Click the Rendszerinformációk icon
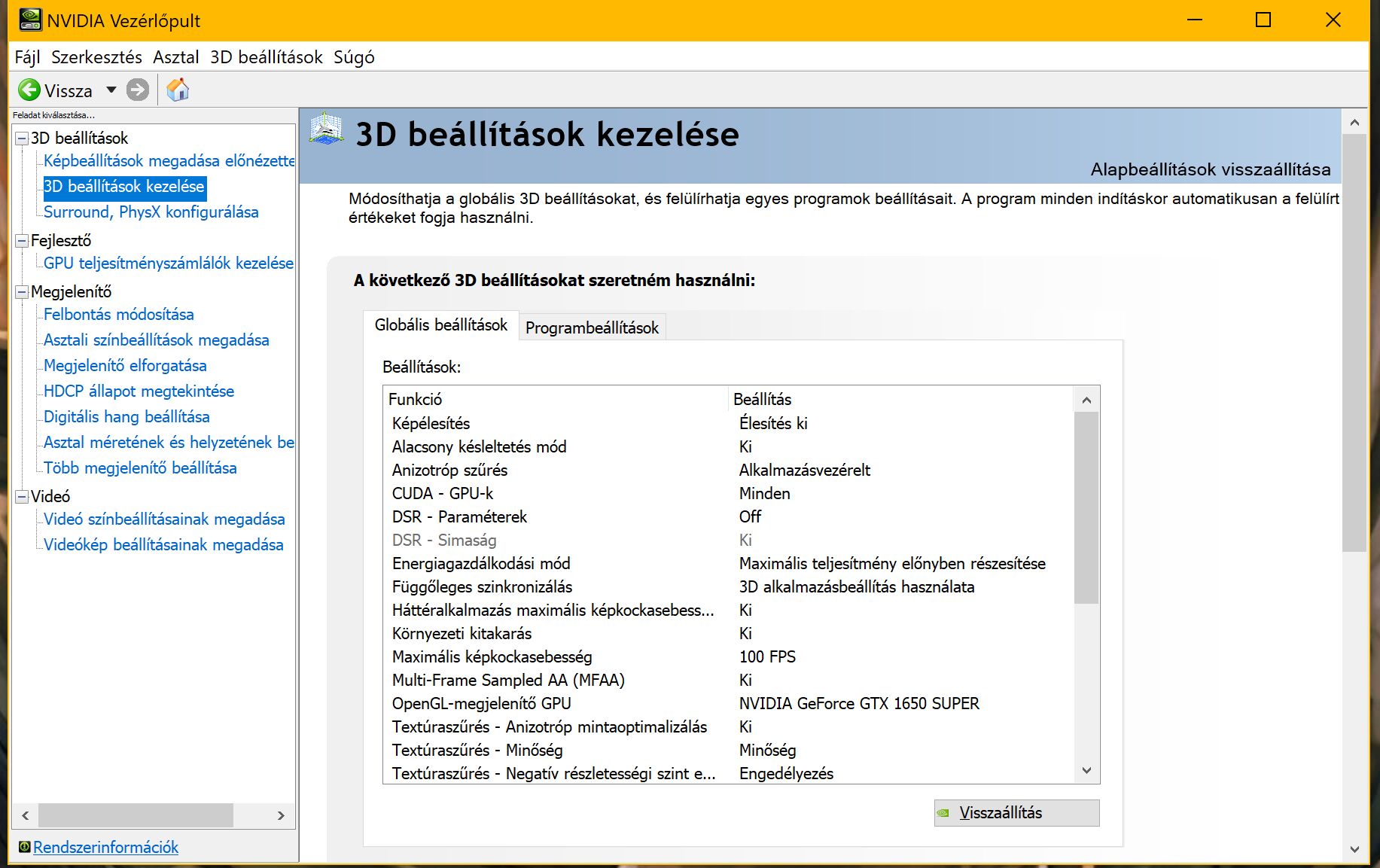1380x868 pixels. (24, 847)
